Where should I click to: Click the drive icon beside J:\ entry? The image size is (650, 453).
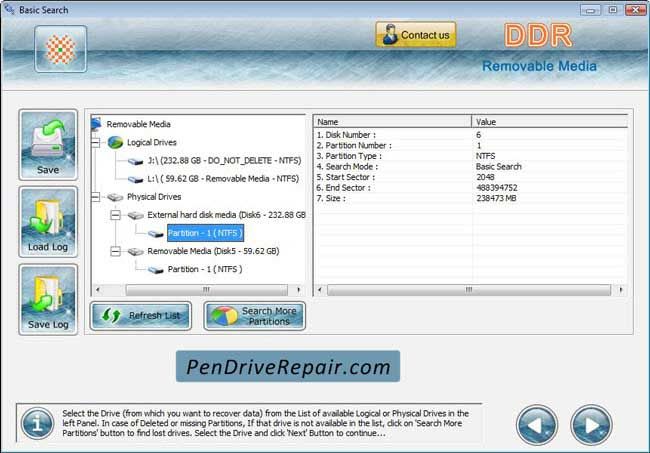136,161
